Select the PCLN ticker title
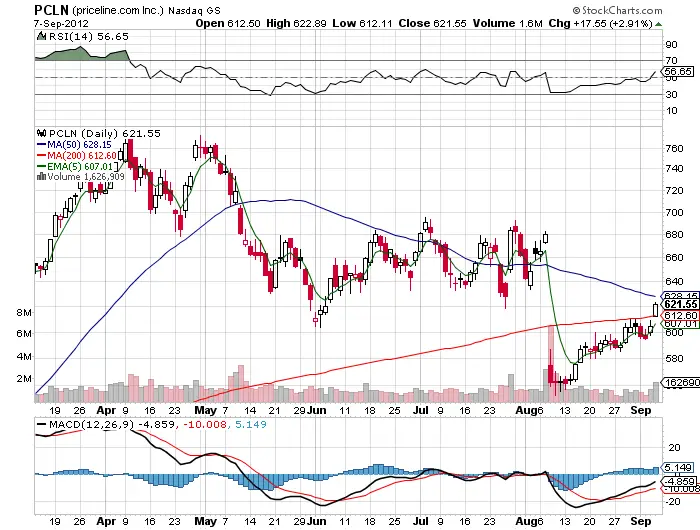The image size is (700, 530). (51, 9)
